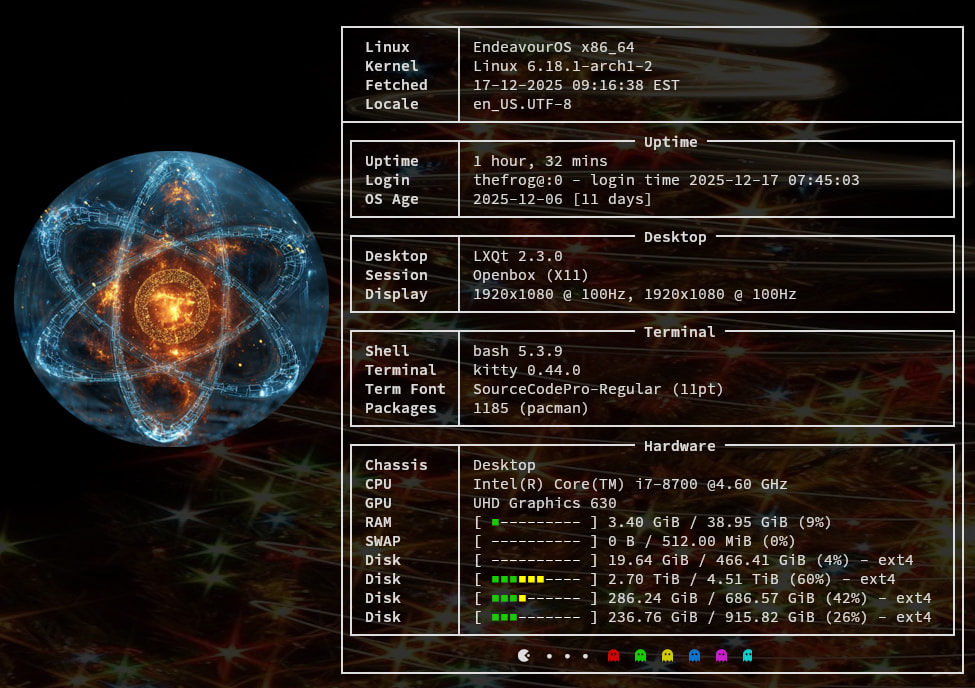Click the 42% disk usage bar
This screenshot has width=975, height=688.
(535, 598)
